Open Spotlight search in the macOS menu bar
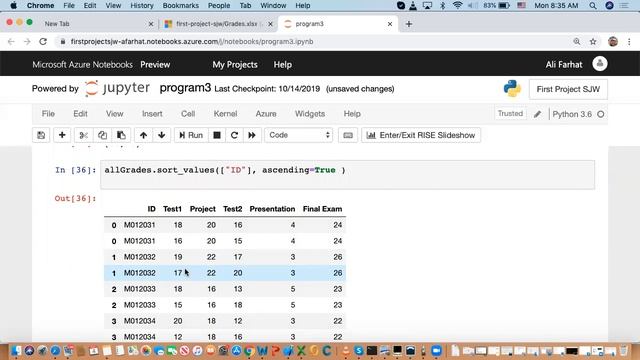 point(593,6)
